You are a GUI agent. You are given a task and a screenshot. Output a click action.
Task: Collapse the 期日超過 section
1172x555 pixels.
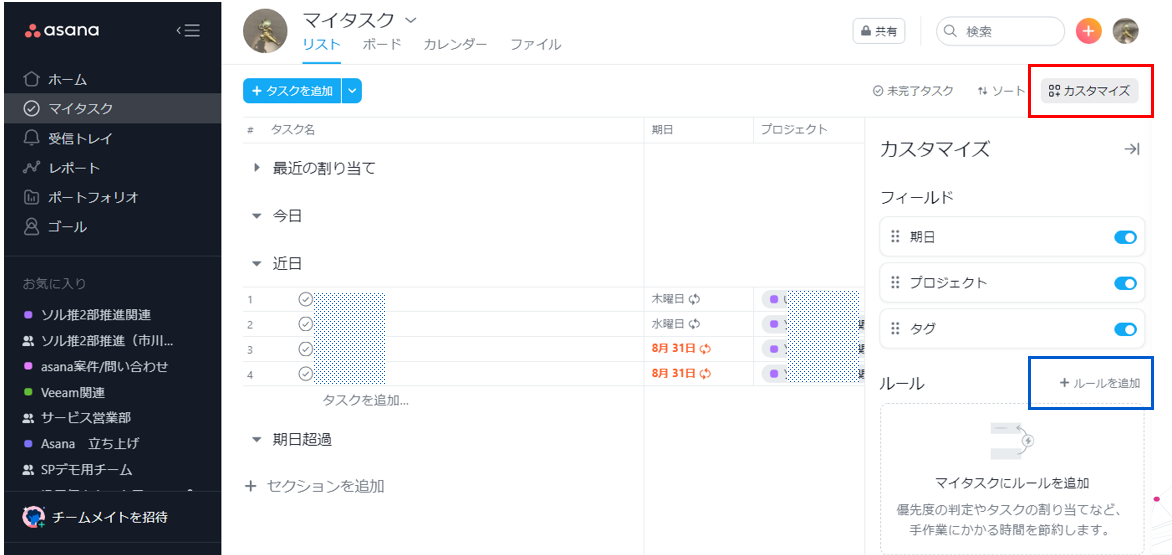pyautogui.click(x=257, y=439)
